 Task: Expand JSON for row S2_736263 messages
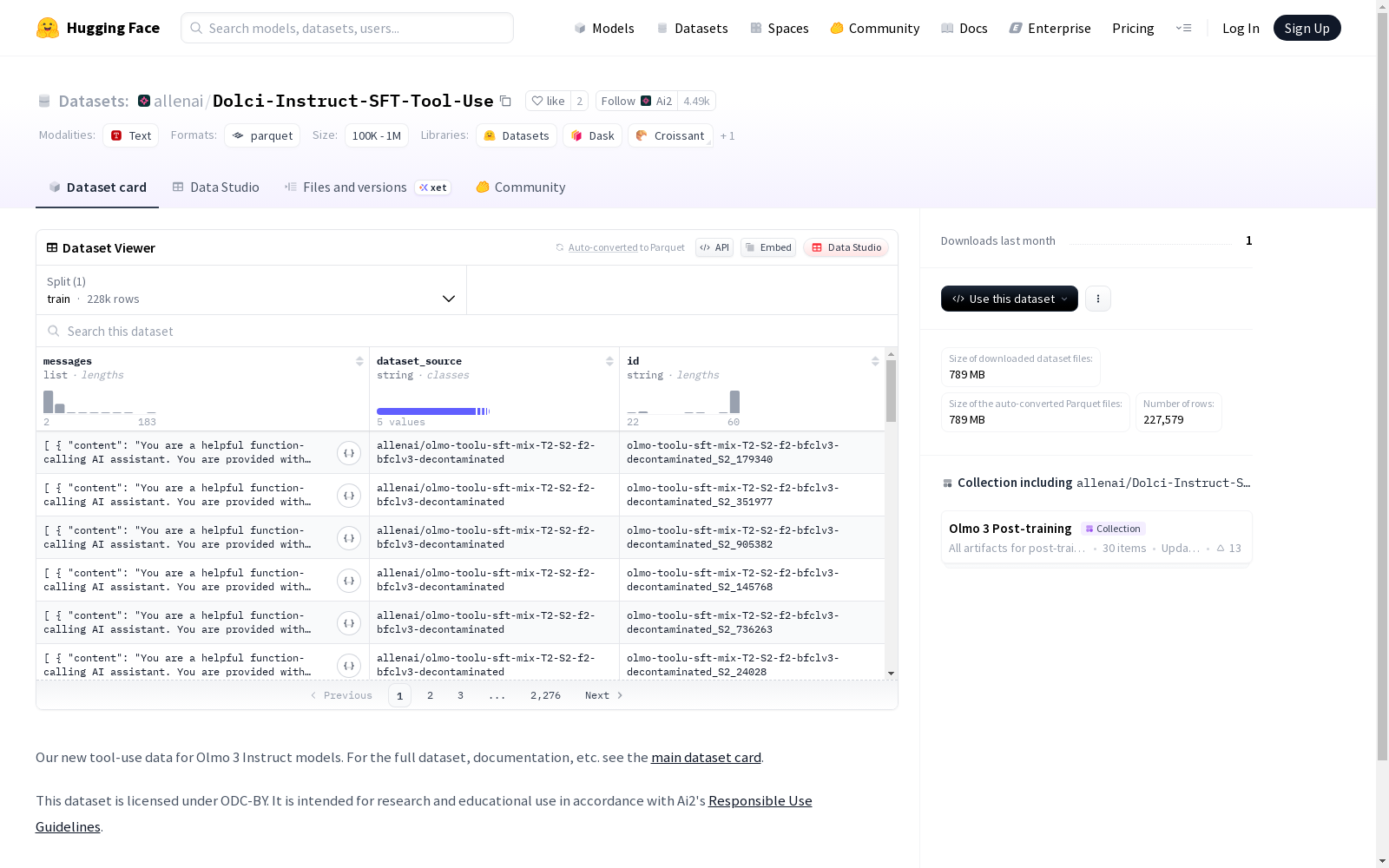[x=349, y=623]
